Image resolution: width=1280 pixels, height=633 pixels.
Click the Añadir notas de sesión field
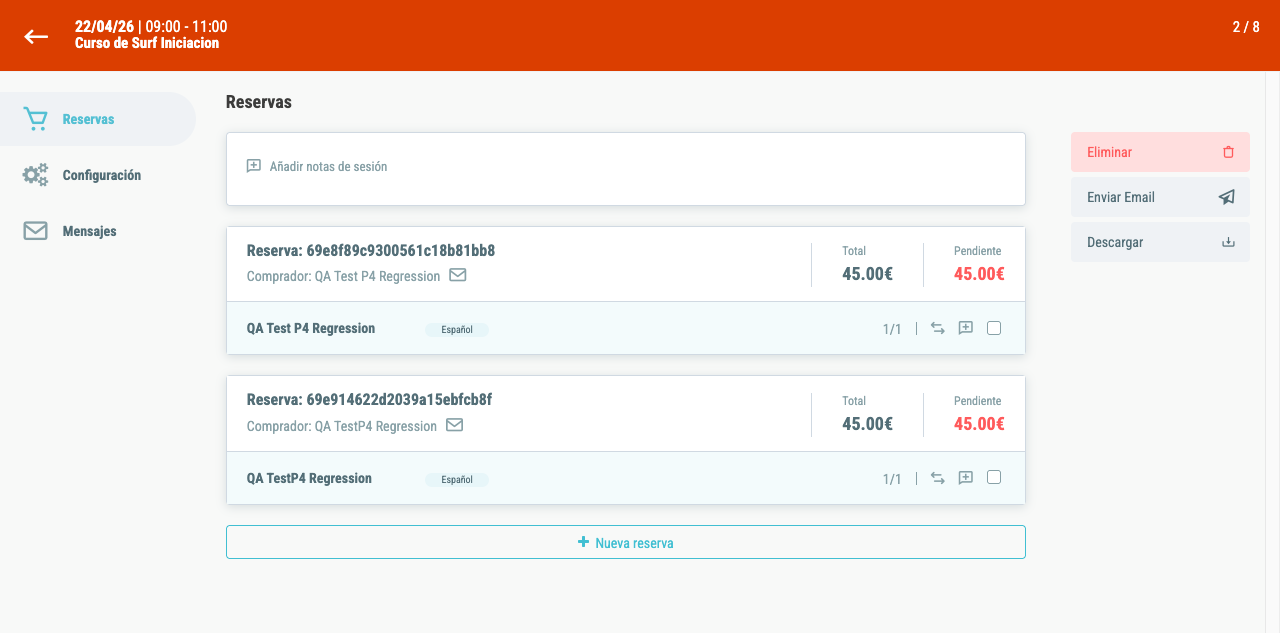point(626,169)
